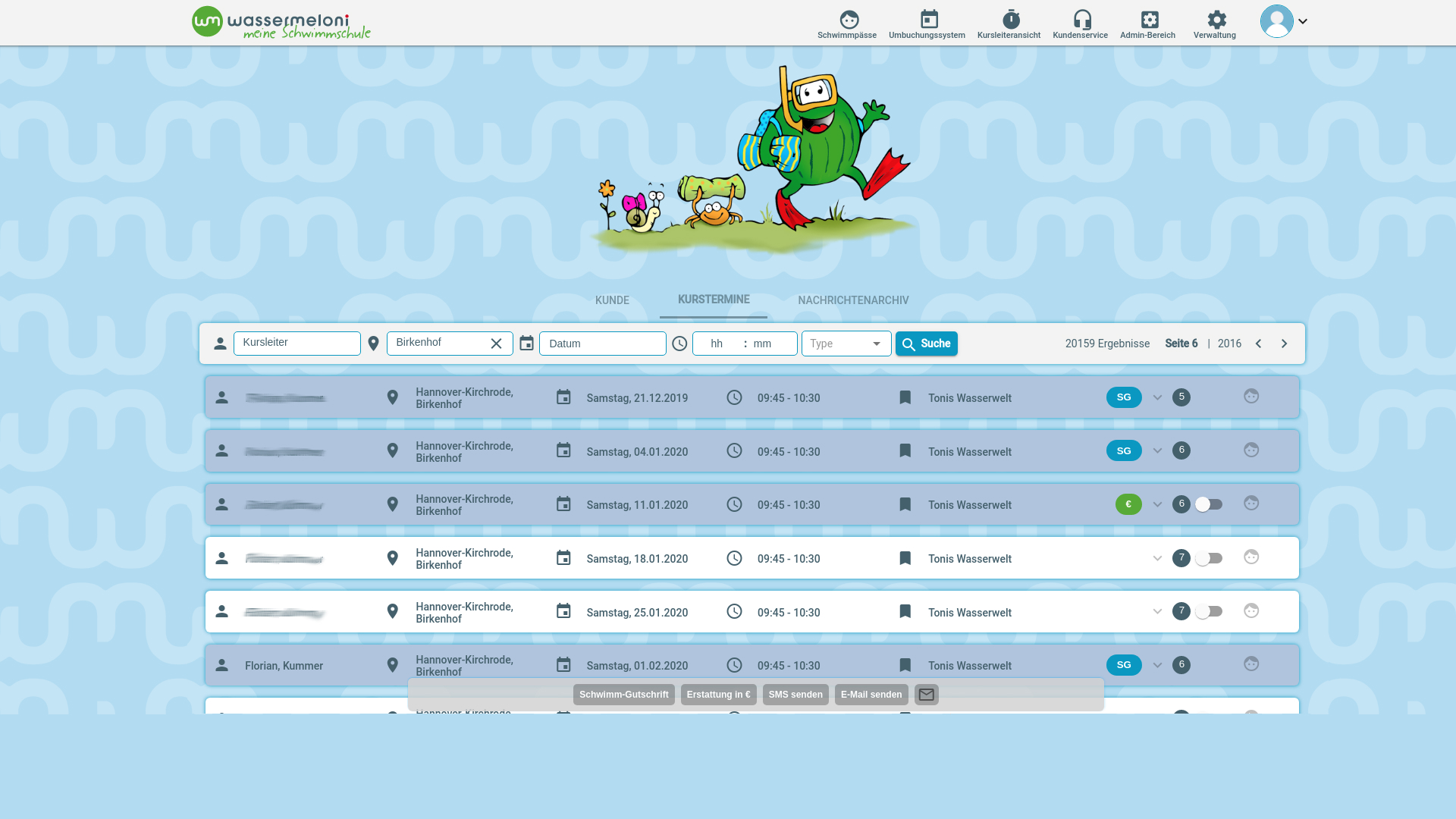
Task: Clear the Birkenhof location filter
Action: 496,344
